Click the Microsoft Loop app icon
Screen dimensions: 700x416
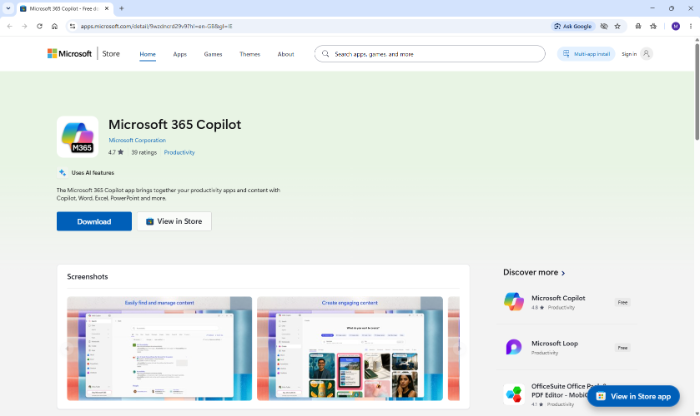pyautogui.click(x=514, y=347)
